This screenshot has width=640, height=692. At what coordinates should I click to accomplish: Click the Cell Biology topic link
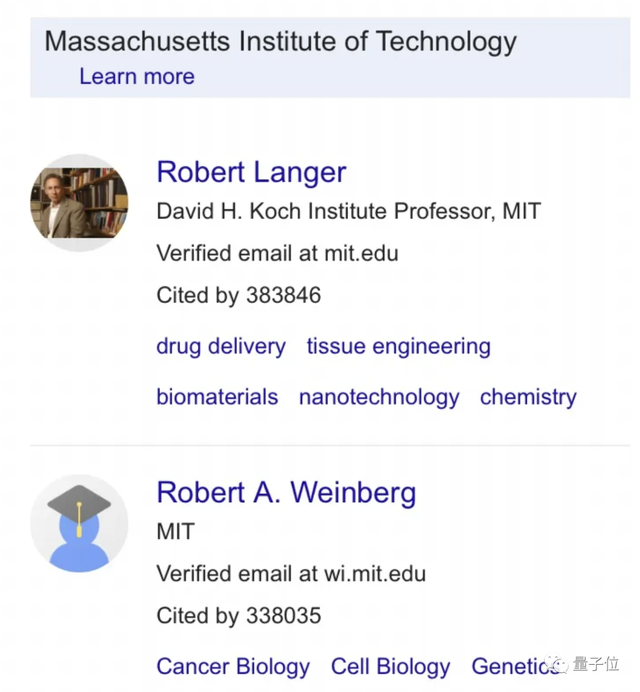[390, 666]
